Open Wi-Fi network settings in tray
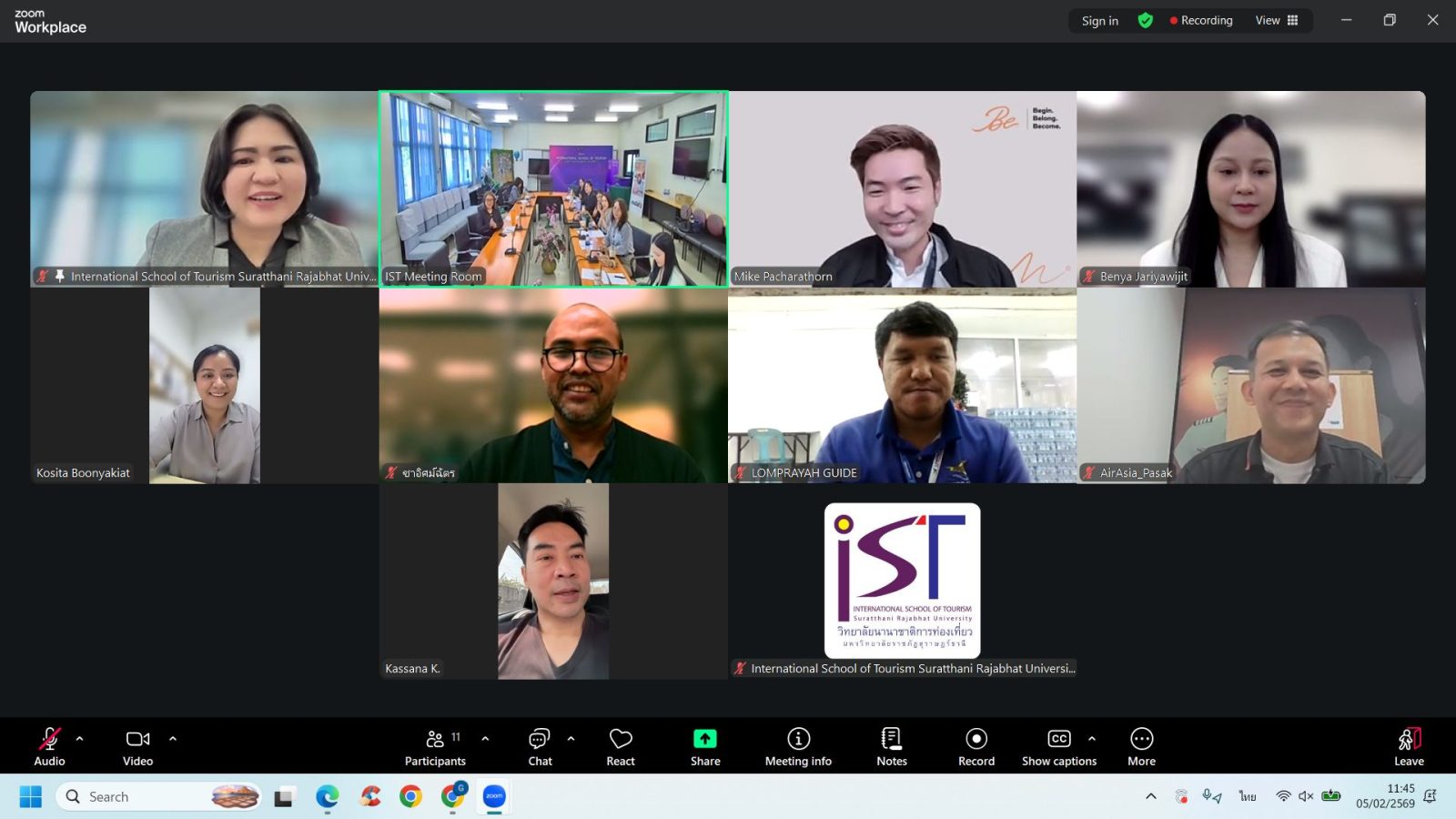Image resolution: width=1456 pixels, height=819 pixels. [x=1283, y=796]
